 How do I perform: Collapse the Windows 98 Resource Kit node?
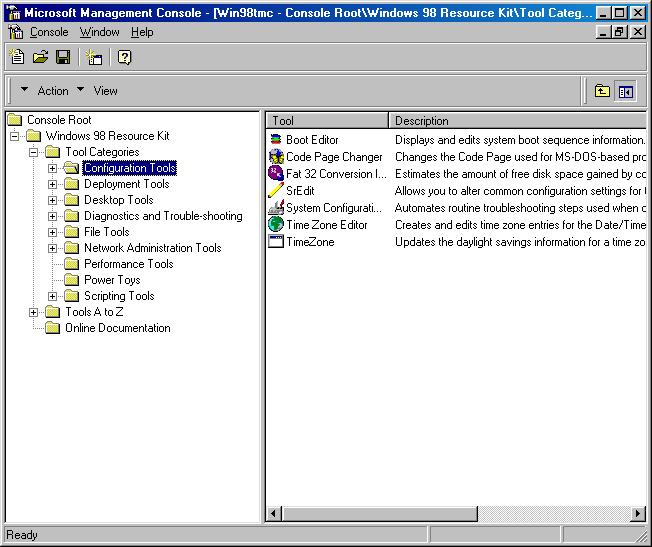15,136
